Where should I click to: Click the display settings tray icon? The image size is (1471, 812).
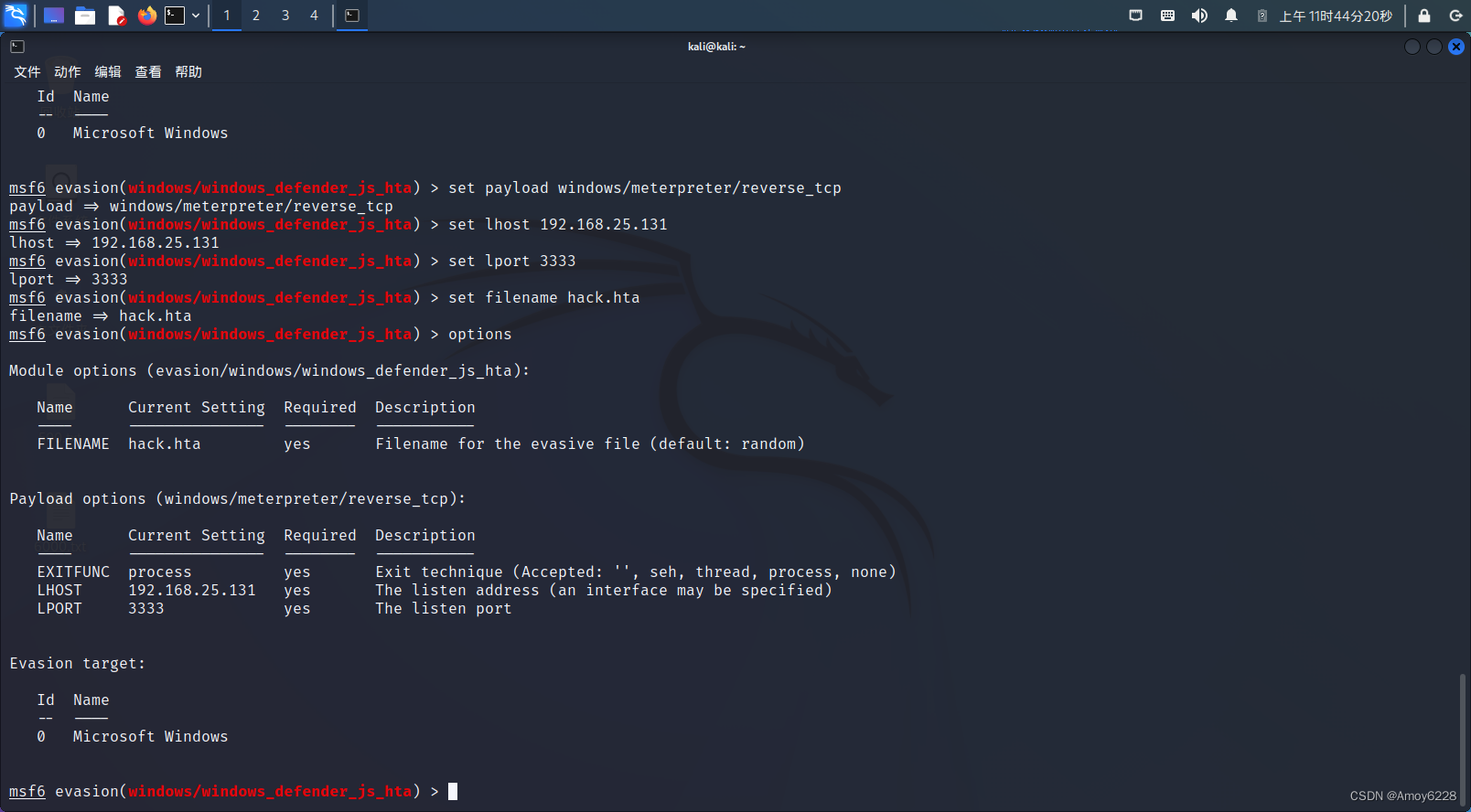(1136, 16)
